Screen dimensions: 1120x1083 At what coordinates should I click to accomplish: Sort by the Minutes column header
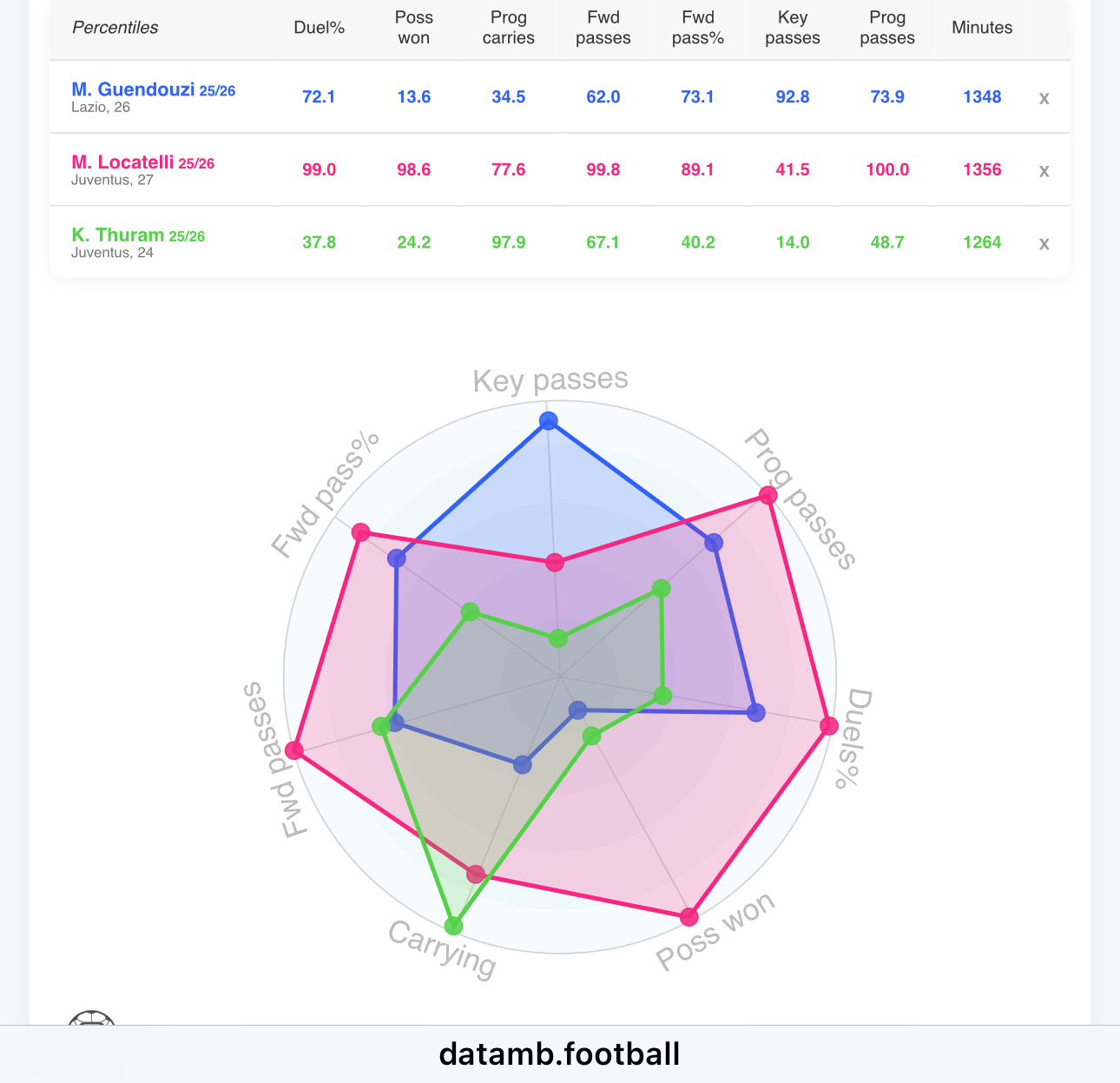point(981,28)
